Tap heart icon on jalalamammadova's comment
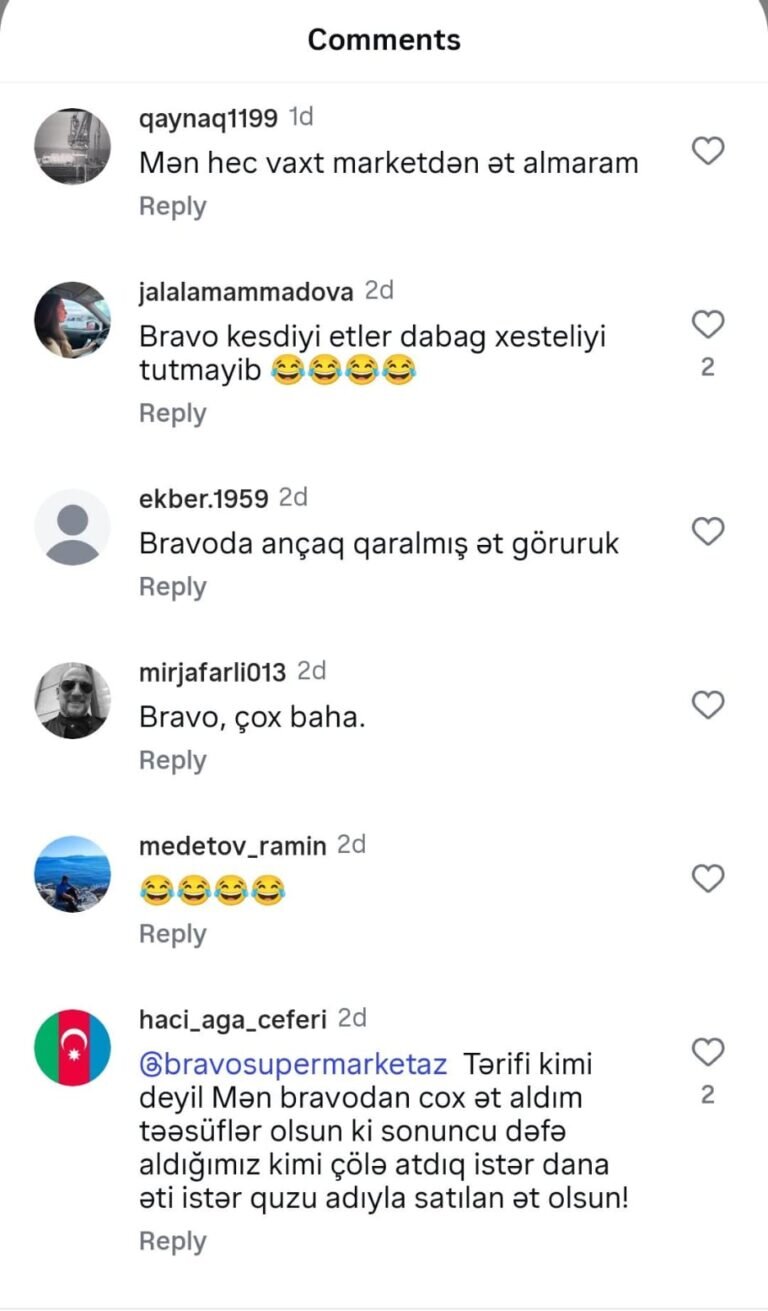The height and width of the screenshot is (1311, 768). coord(708,325)
